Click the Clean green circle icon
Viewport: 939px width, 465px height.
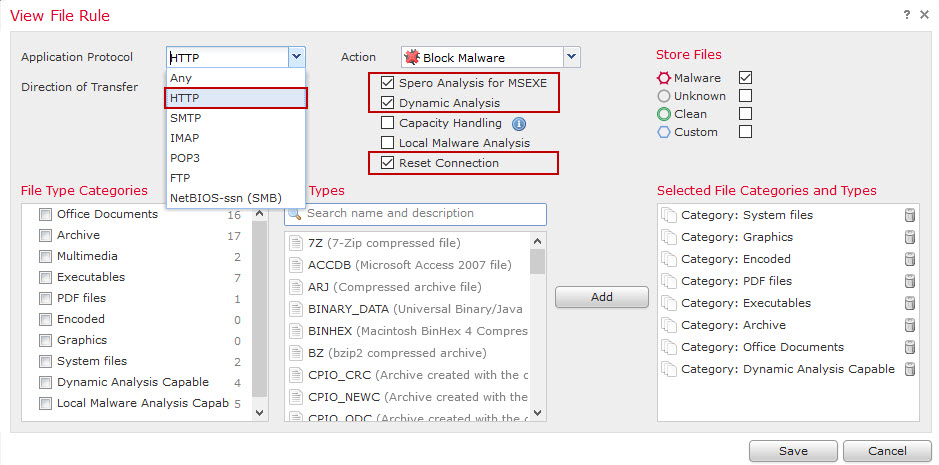coord(664,114)
